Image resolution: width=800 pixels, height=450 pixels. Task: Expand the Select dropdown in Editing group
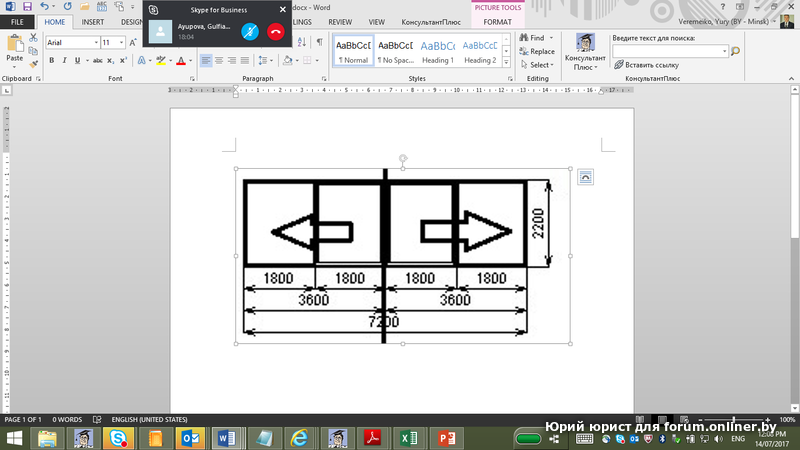540,65
